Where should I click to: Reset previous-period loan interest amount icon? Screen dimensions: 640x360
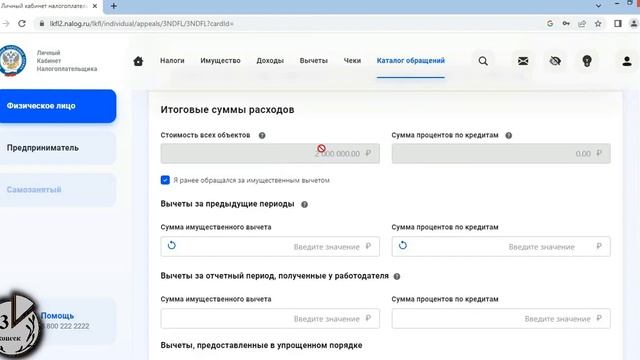point(403,245)
